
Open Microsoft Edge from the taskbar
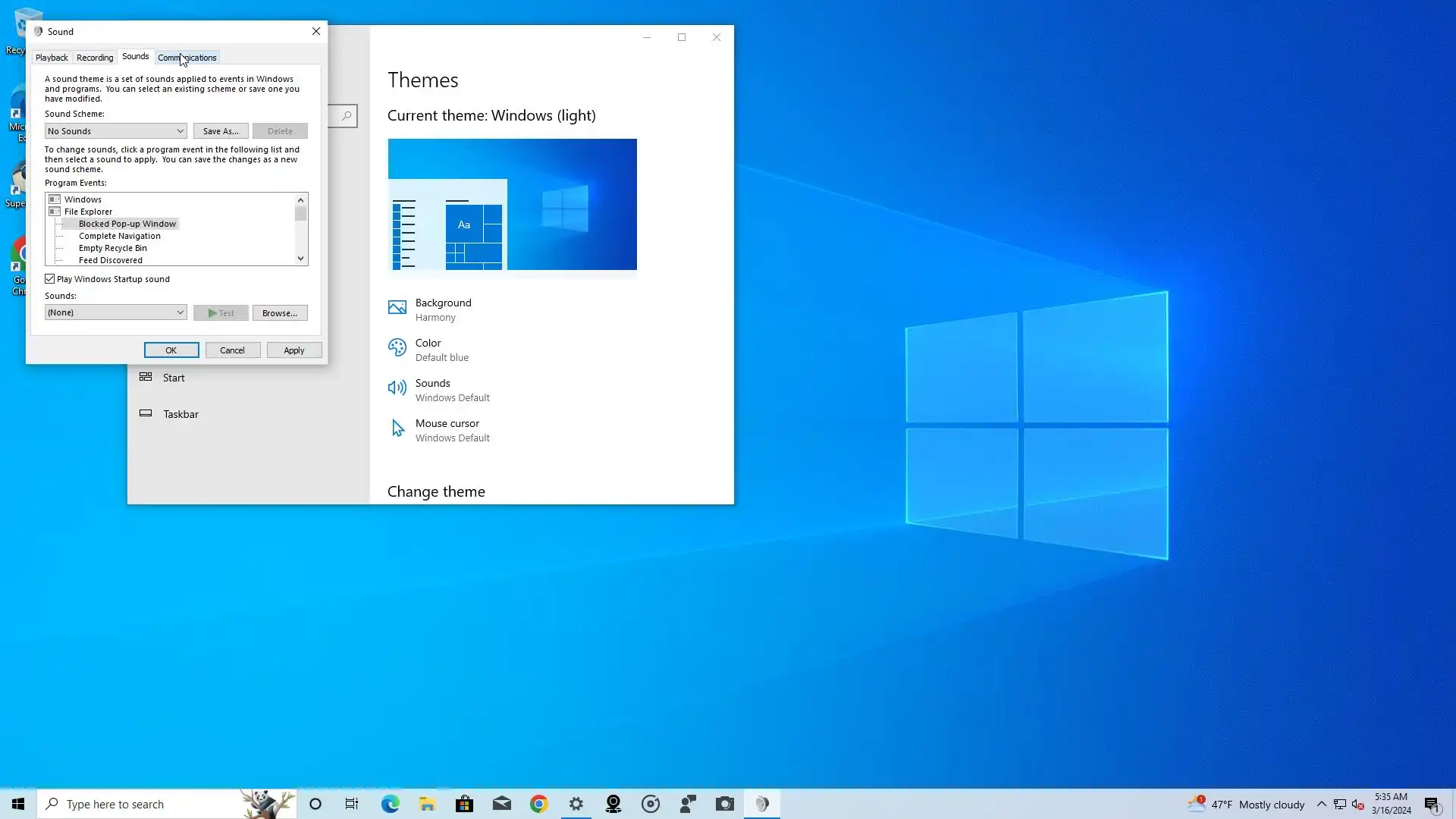coord(390,804)
